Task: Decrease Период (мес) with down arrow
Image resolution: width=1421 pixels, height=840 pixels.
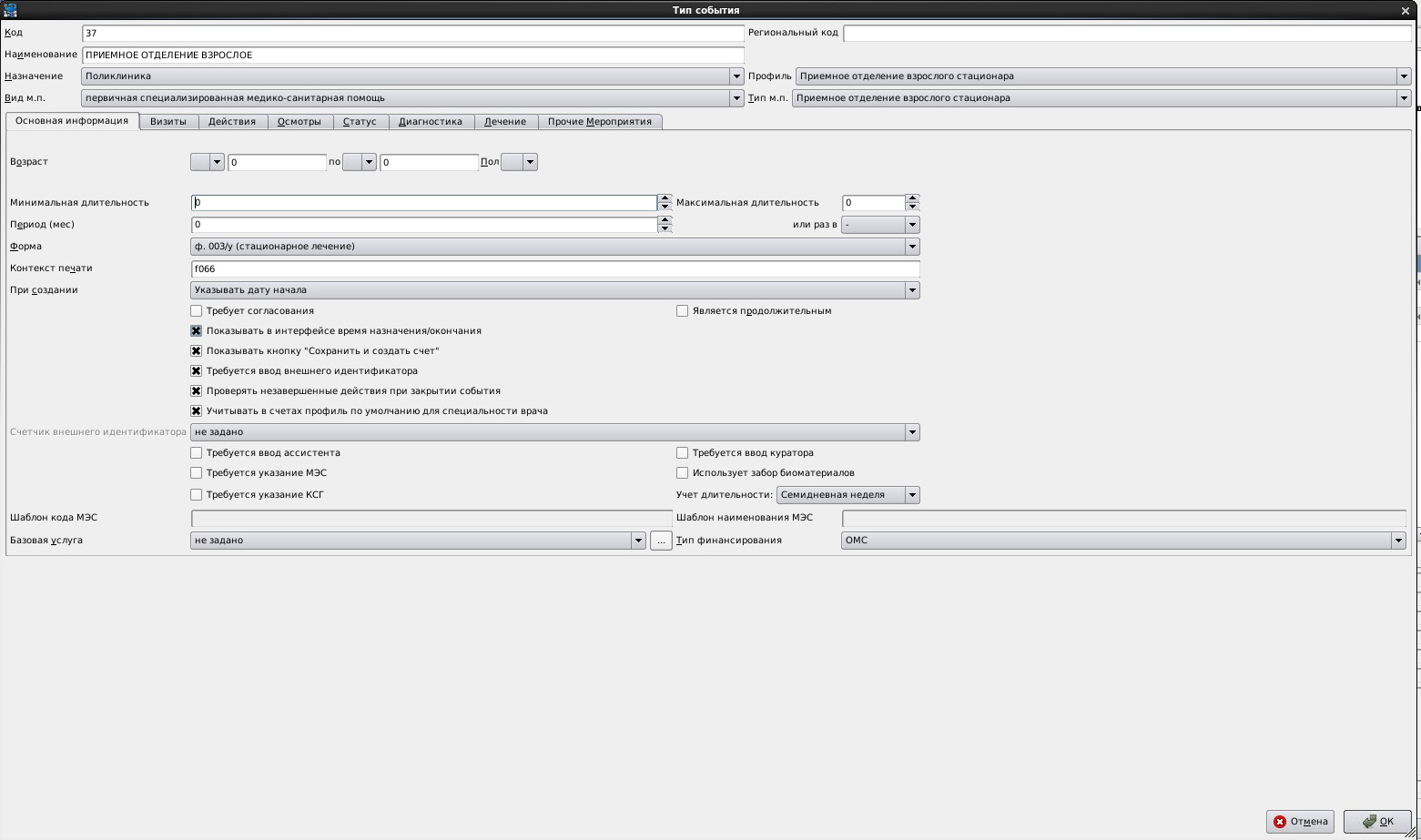Action: click(x=665, y=228)
